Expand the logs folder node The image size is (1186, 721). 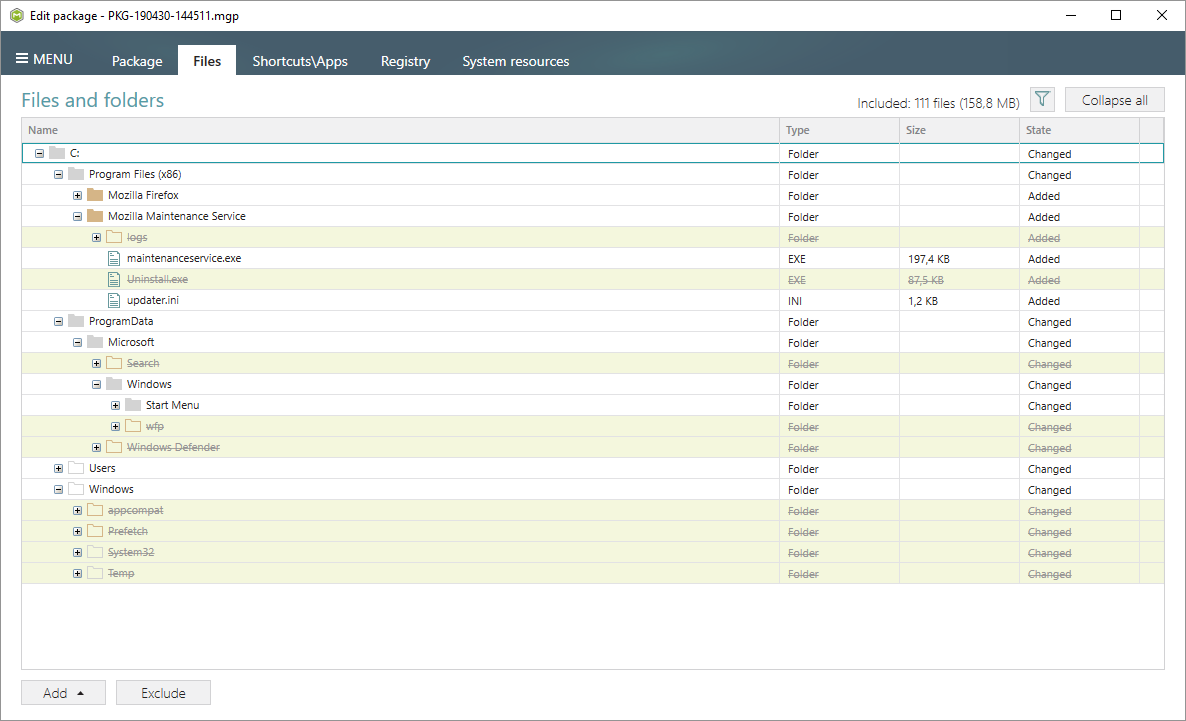[x=96, y=238]
